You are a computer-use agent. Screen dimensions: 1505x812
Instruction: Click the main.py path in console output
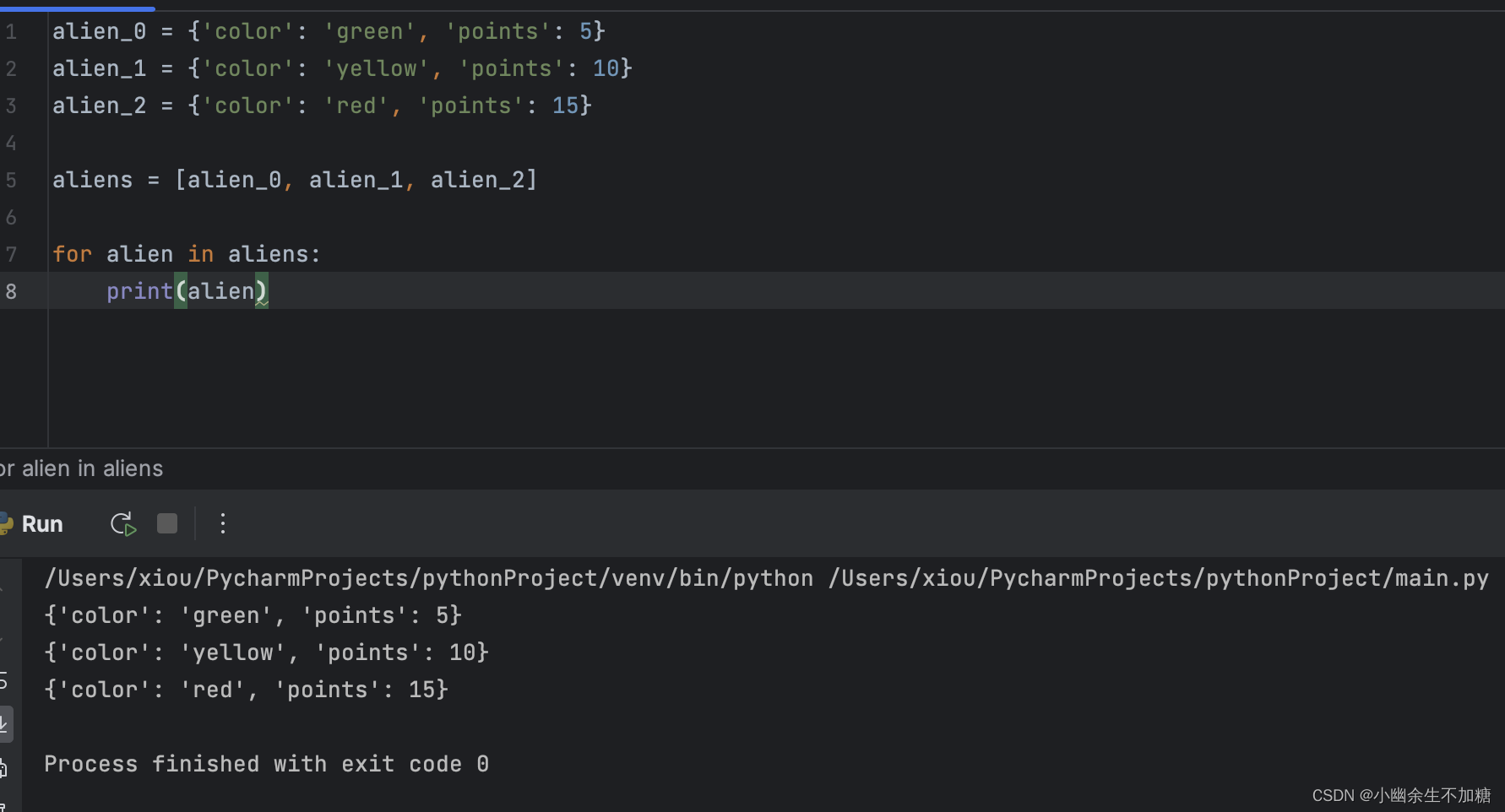tap(1159, 578)
